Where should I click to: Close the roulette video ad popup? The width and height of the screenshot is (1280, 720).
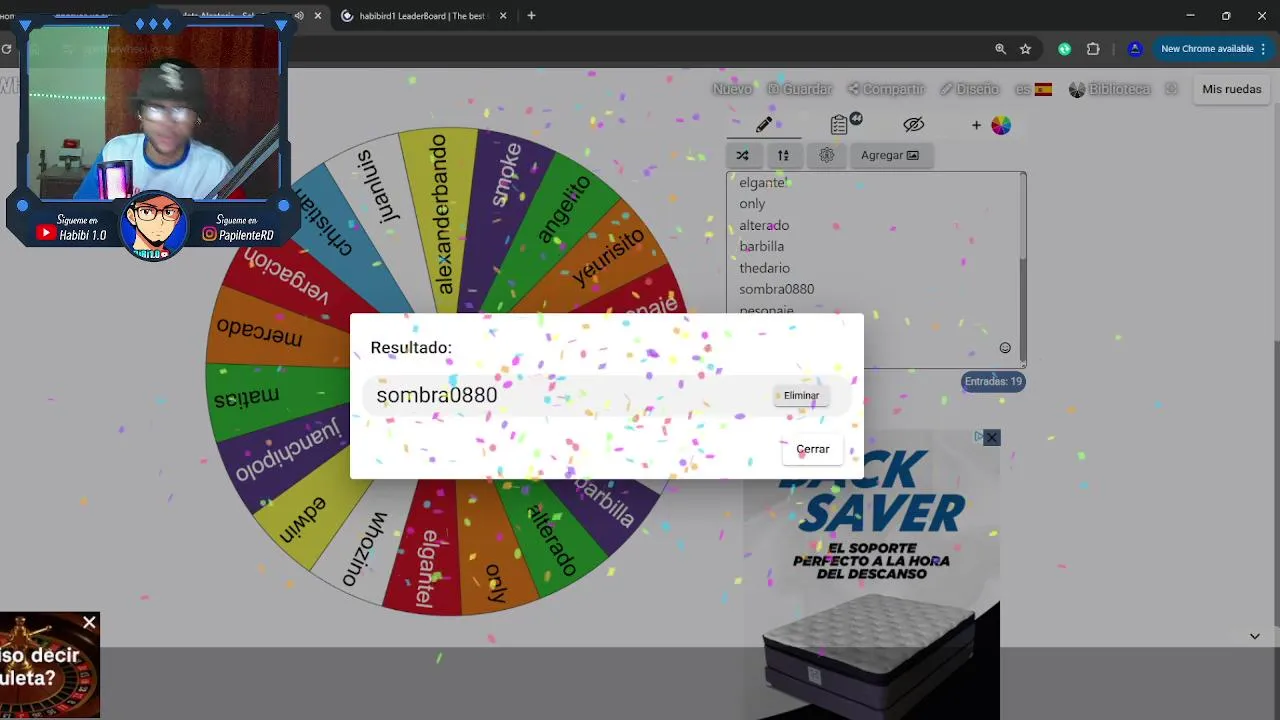coord(89,623)
